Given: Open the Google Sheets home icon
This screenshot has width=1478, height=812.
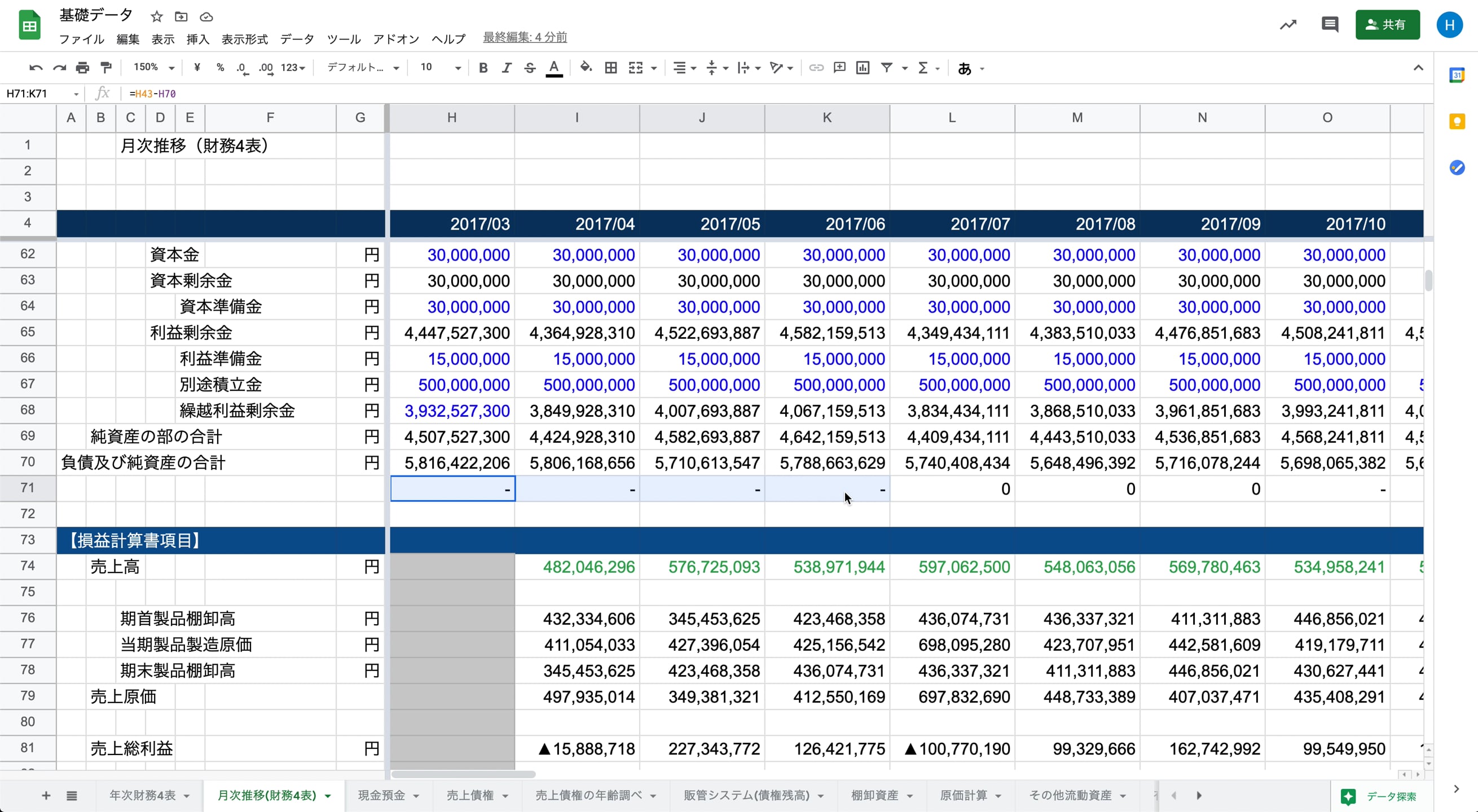Looking at the screenshot, I should (x=29, y=25).
